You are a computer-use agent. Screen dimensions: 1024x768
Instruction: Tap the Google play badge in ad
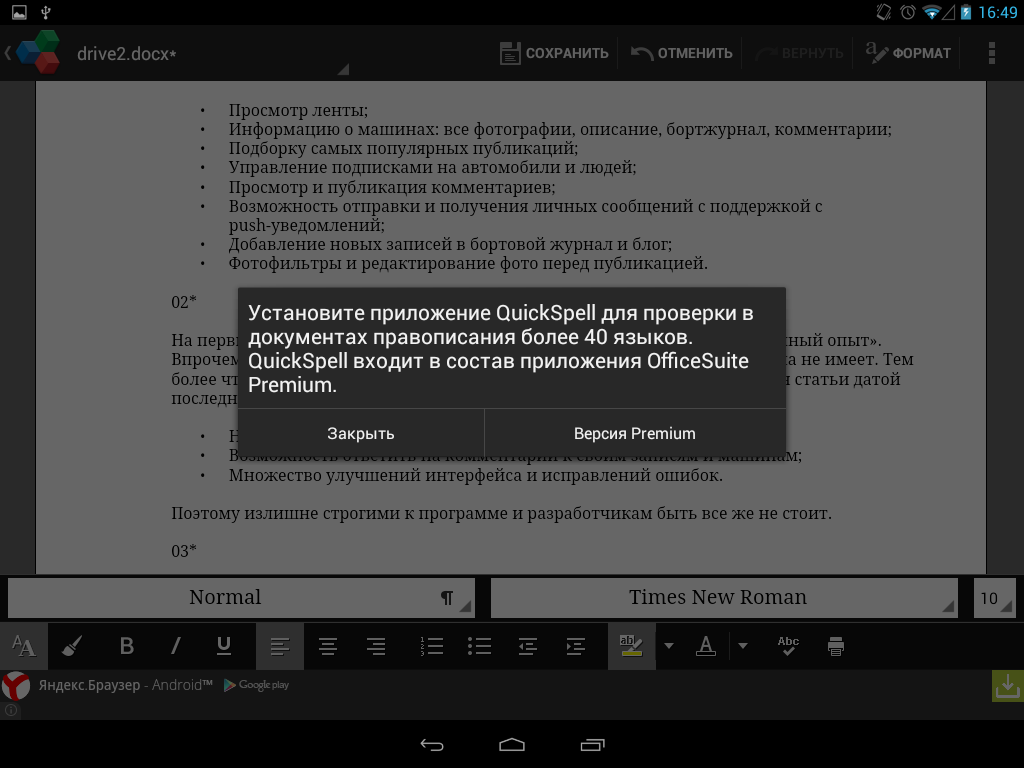(x=257, y=685)
